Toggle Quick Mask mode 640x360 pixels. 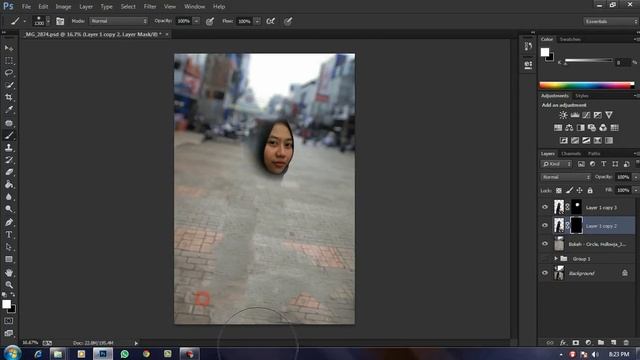(9, 321)
